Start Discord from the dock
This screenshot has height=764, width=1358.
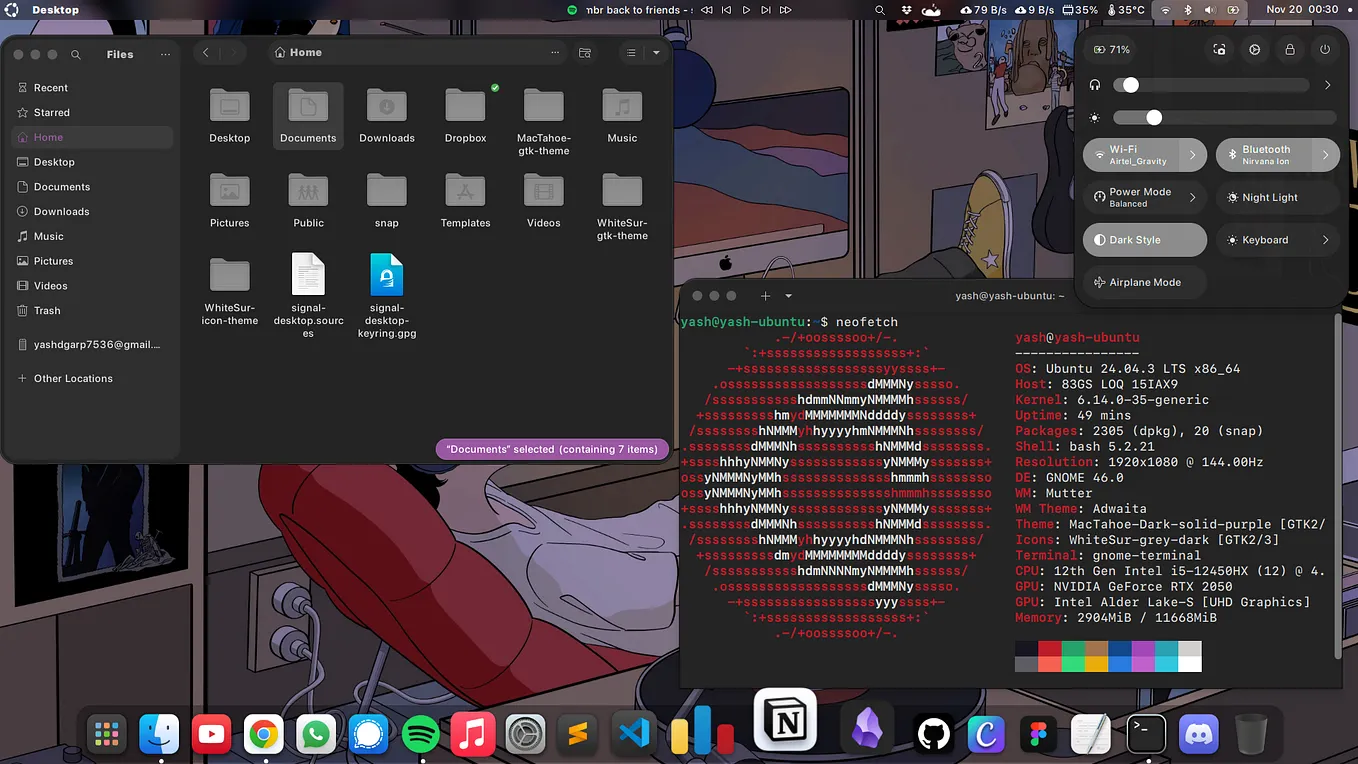[1198, 733]
